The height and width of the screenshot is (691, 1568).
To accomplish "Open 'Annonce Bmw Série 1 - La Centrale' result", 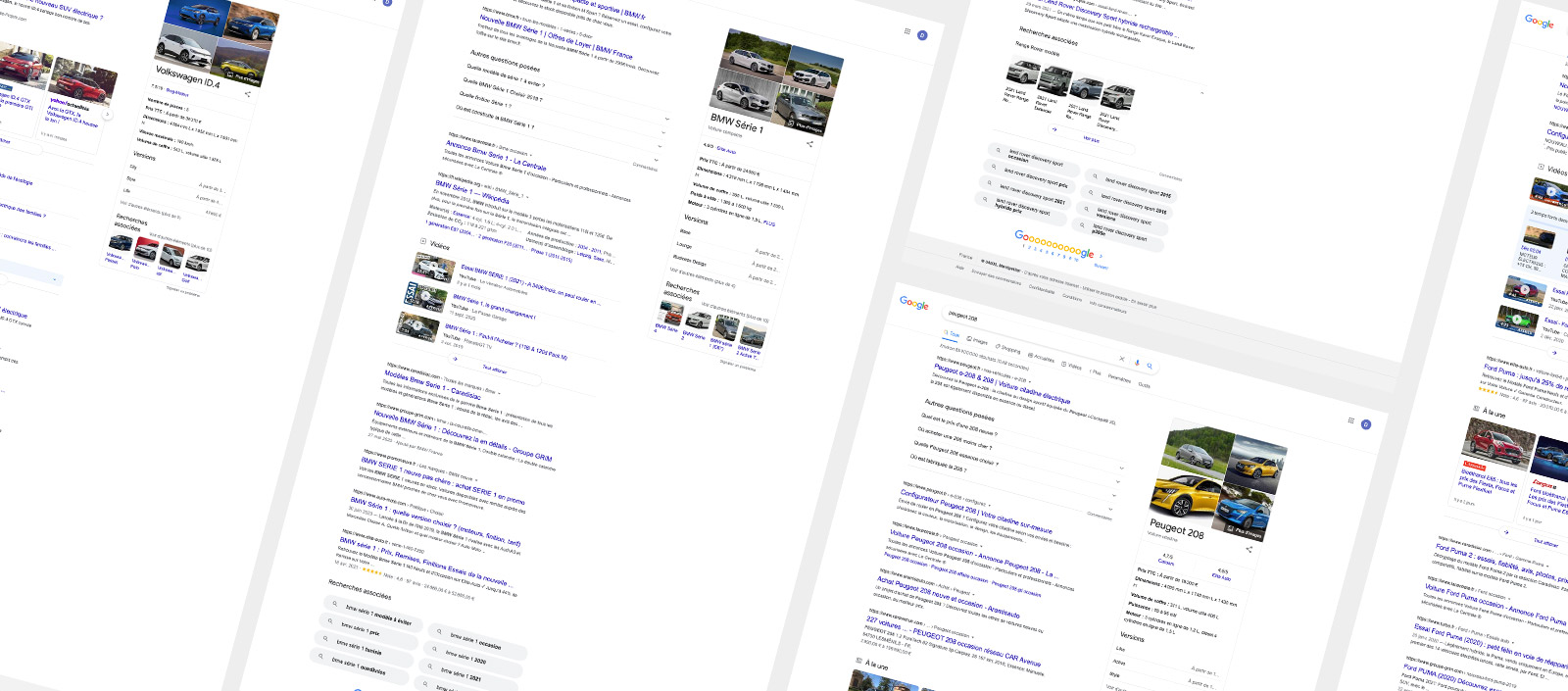I will point(496,157).
